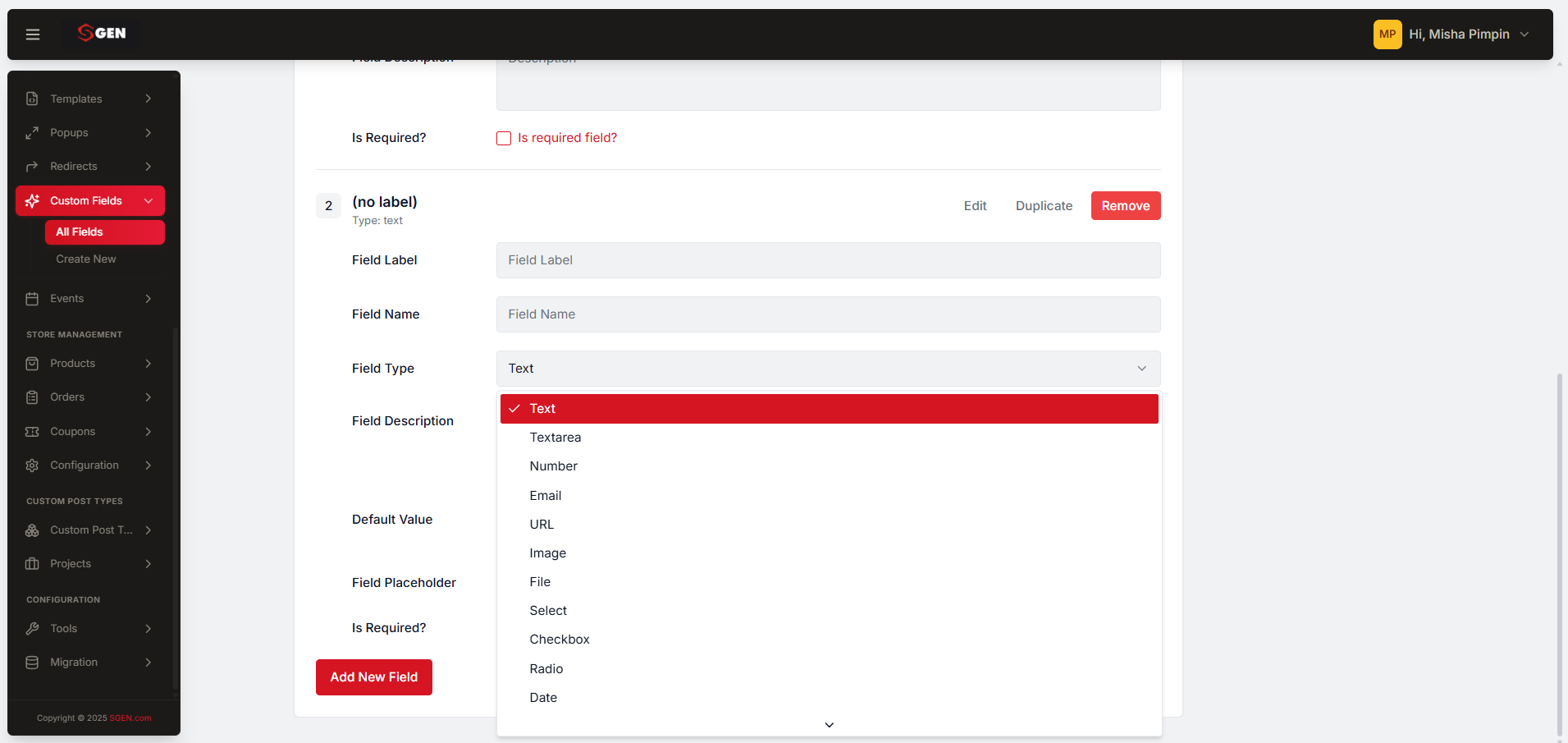This screenshot has width=1568, height=743.
Task: Click the Remove button for field 2
Action: tap(1126, 206)
